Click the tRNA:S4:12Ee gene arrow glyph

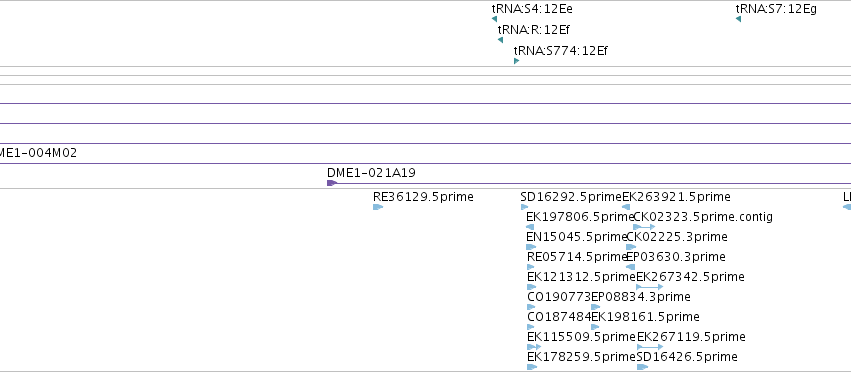[x=494, y=19]
